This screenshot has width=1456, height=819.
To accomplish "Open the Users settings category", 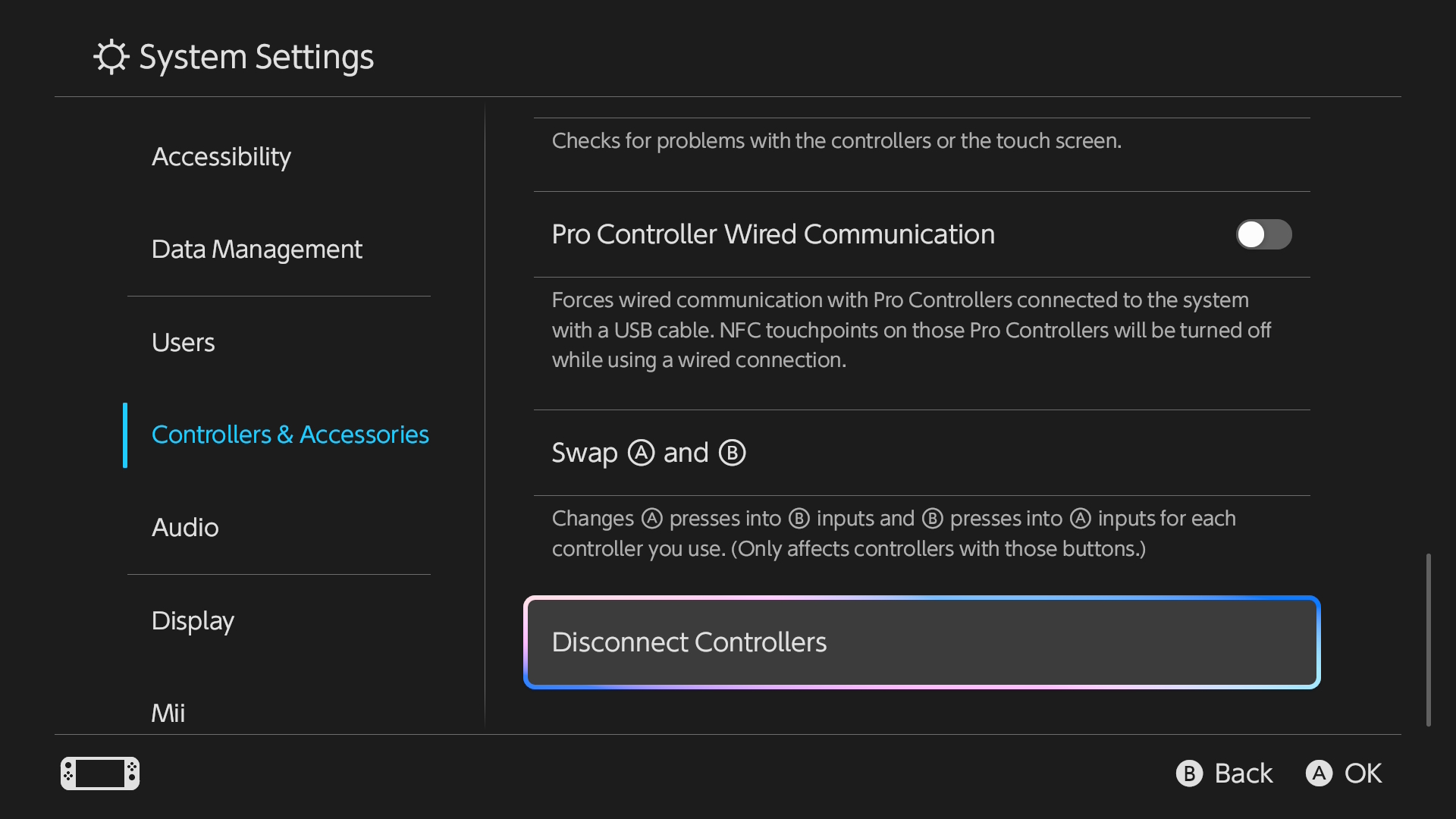I will (x=183, y=343).
